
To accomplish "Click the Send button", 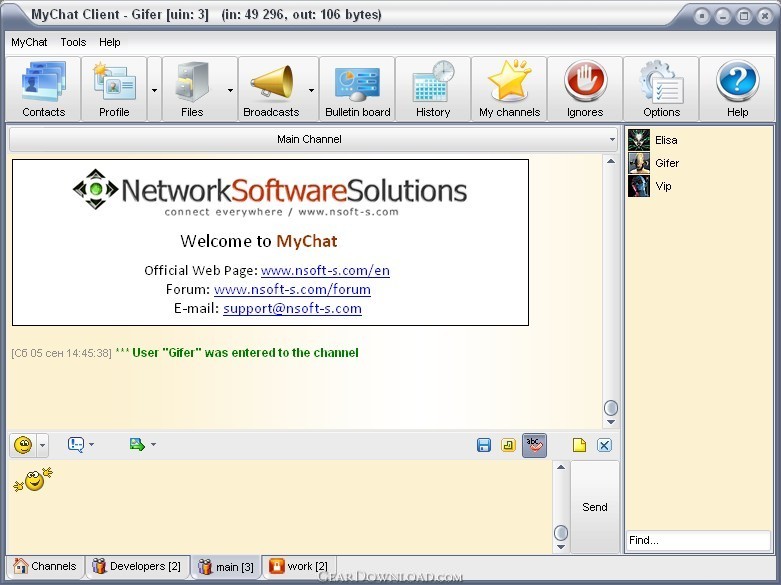I will click(x=595, y=507).
